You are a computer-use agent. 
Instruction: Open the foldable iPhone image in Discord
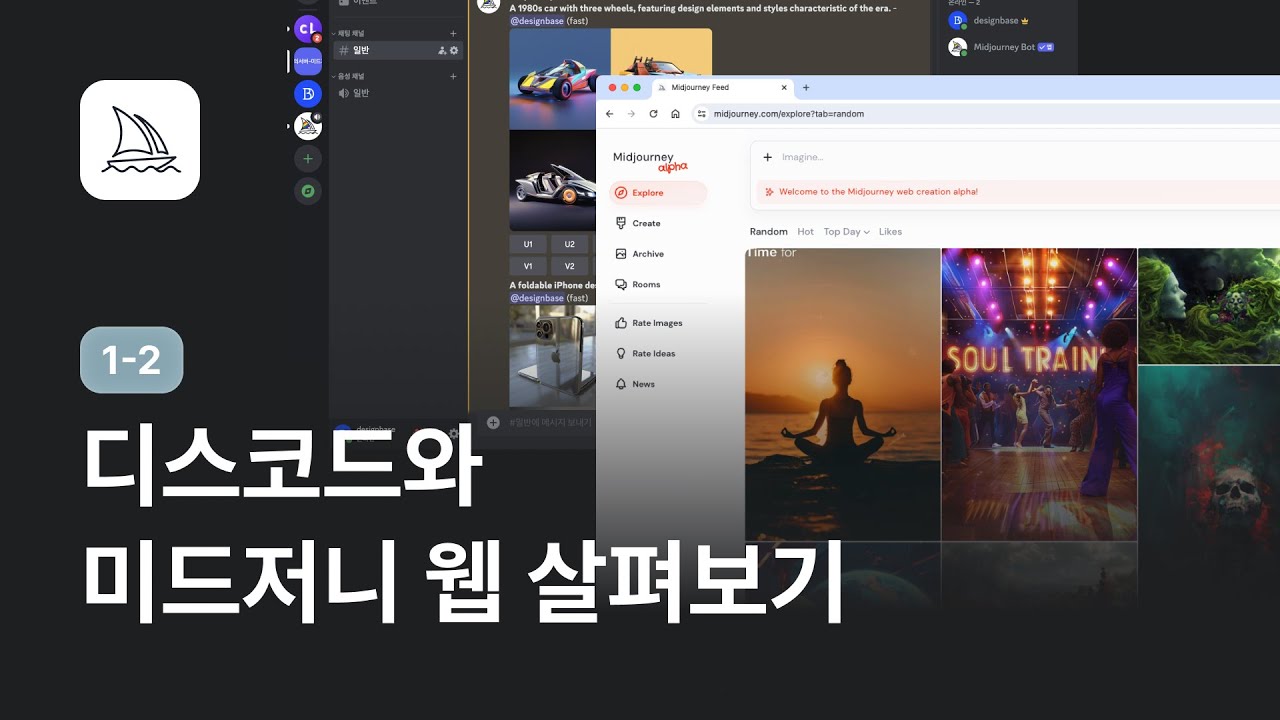(553, 355)
